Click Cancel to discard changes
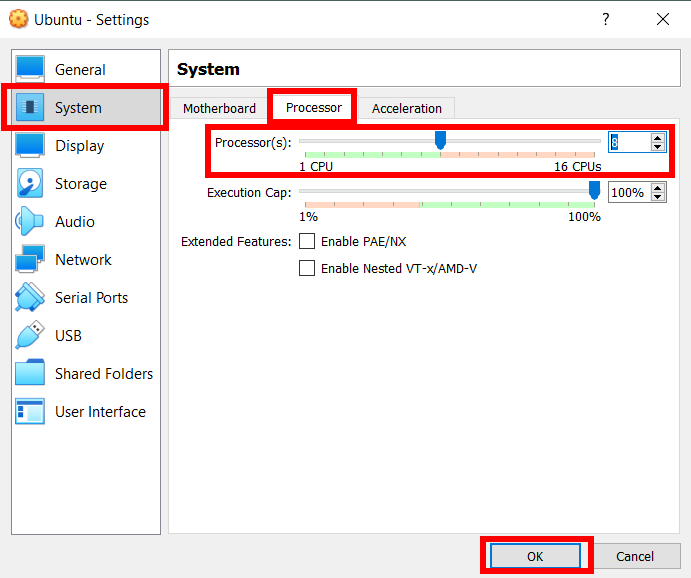This screenshot has height=578, width=691. point(635,556)
